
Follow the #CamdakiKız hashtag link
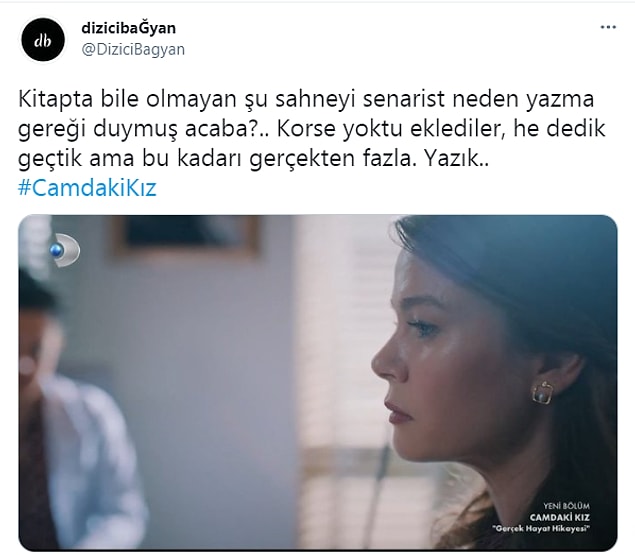pos(87,188)
